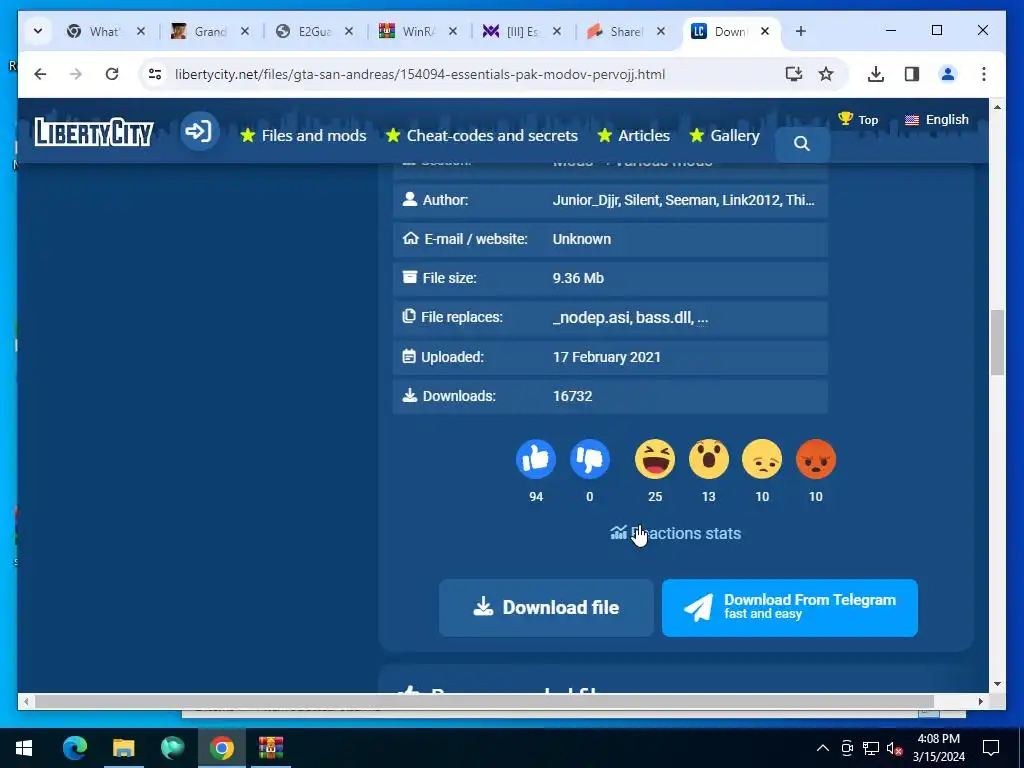Click the author names Junior_Djjr, Silent link
1024x768 pixels.
pyautogui.click(x=683, y=200)
